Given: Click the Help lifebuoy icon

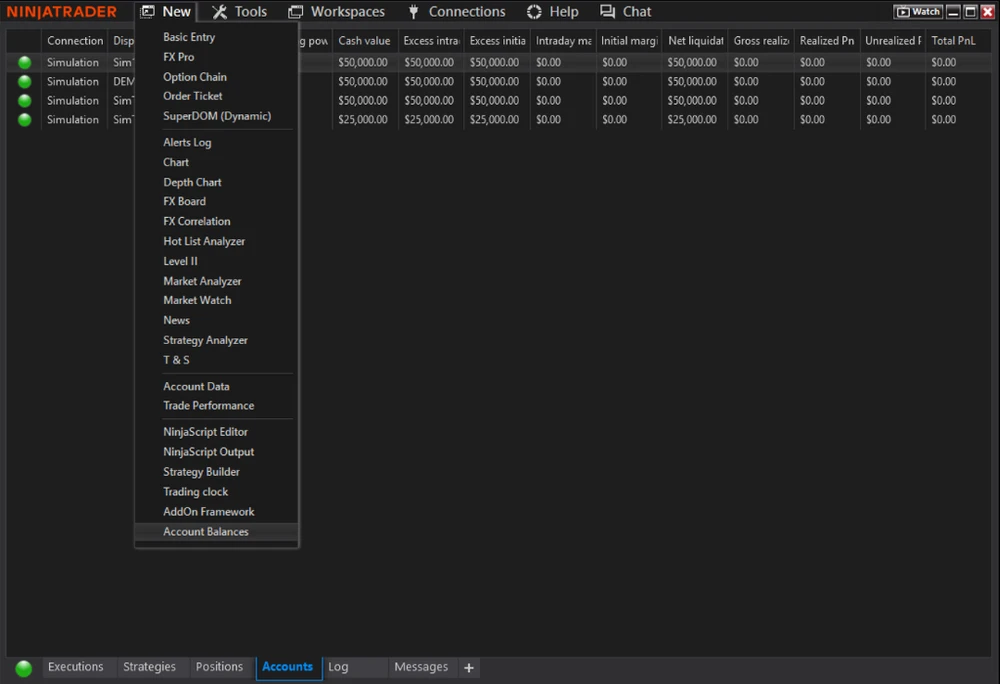Looking at the screenshot, I should point(534,11).
